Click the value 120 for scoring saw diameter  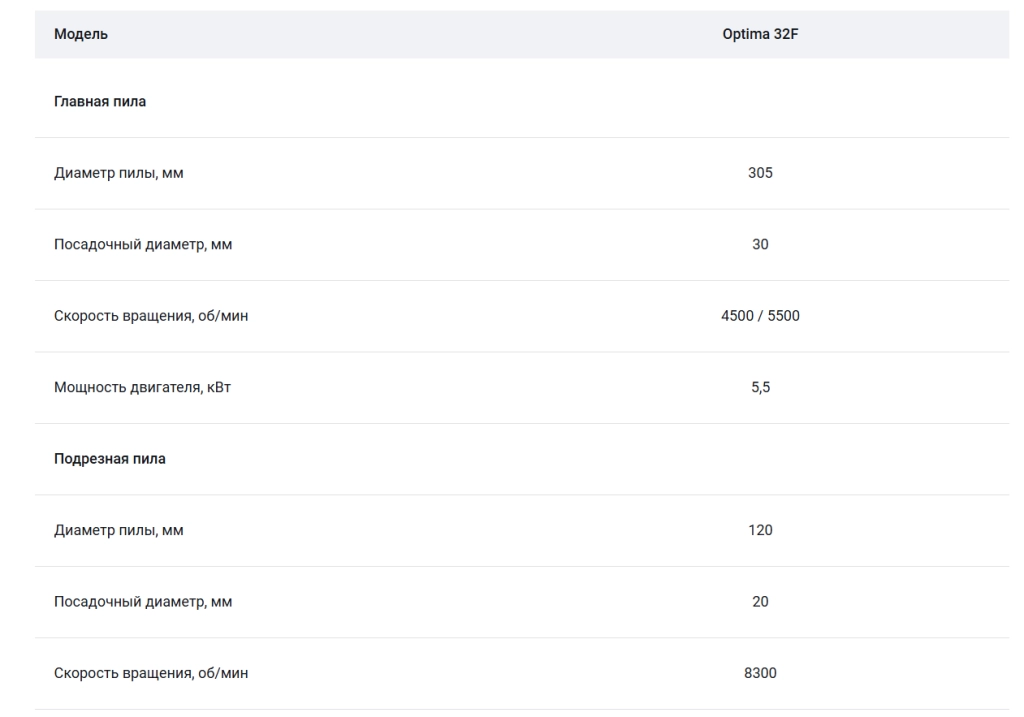click(x=760, y=530)
